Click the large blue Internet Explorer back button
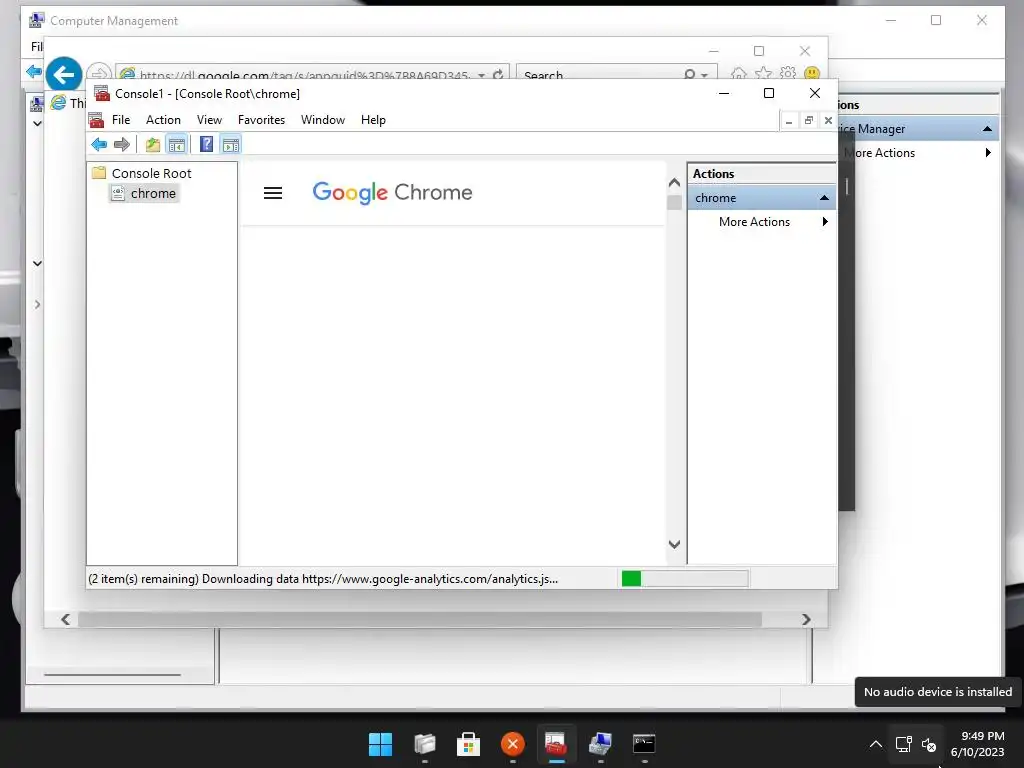The height and width of the screenshot is (768, 1024). (x=63, y=74)
